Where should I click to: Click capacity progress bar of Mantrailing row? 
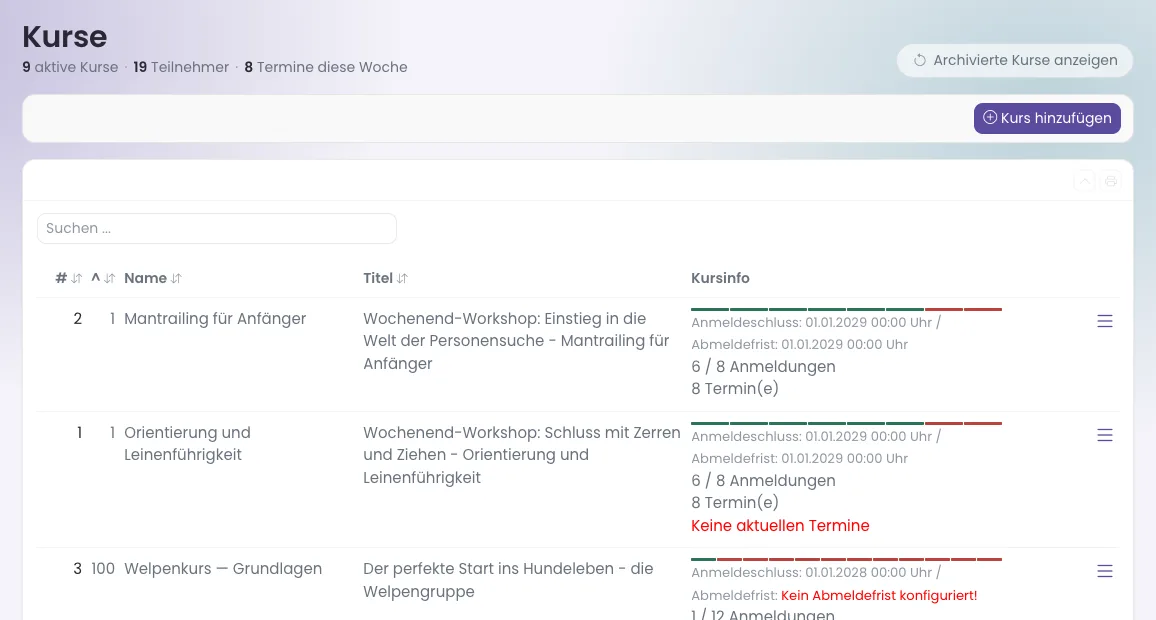[x=846, y=309]
